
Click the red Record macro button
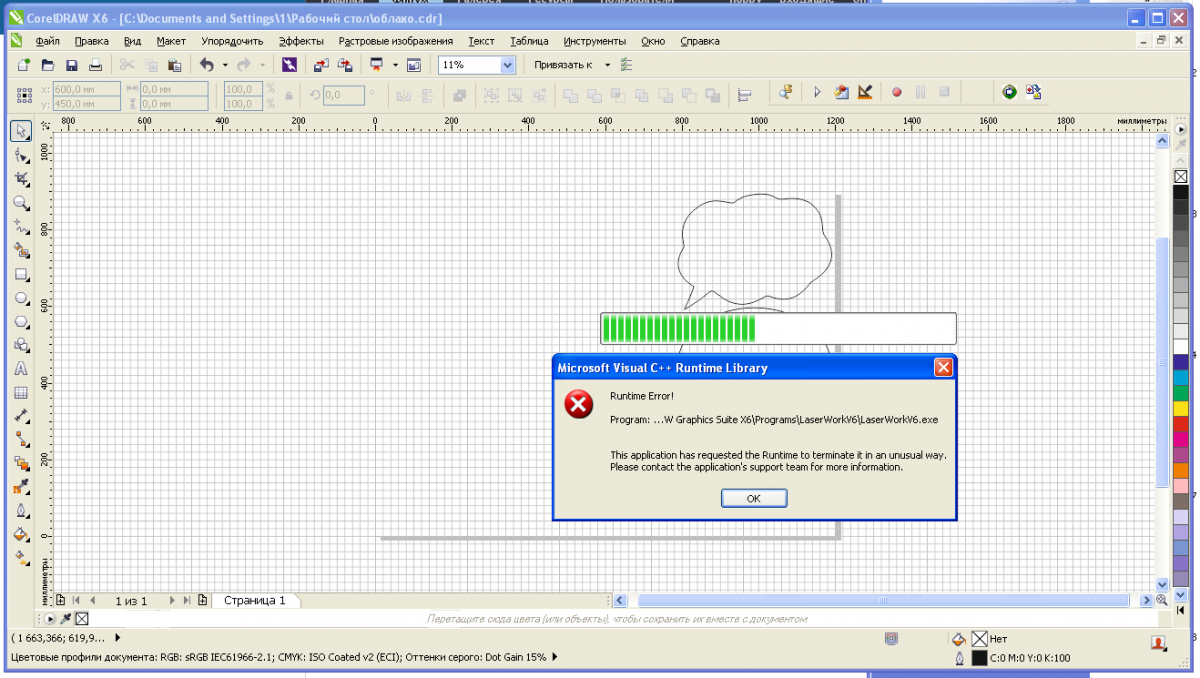point(896,93)
